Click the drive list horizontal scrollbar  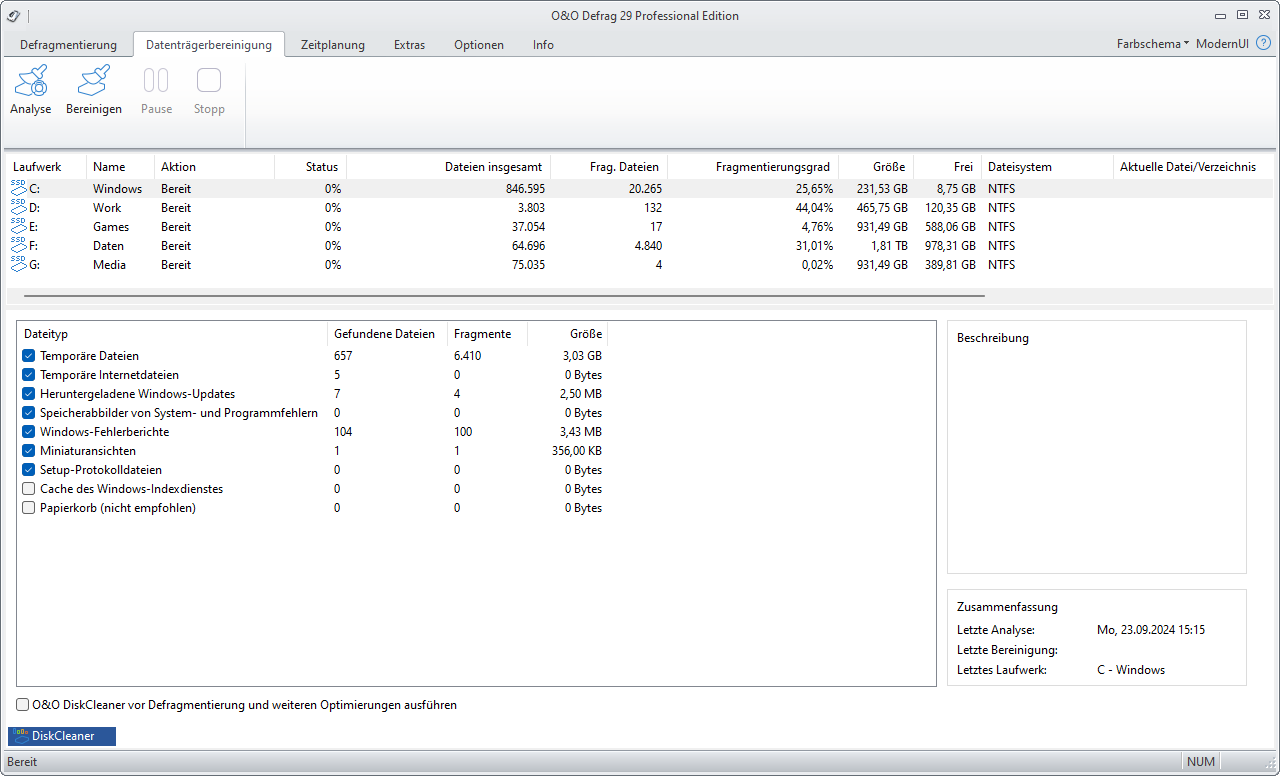click(x=504, y=296)
